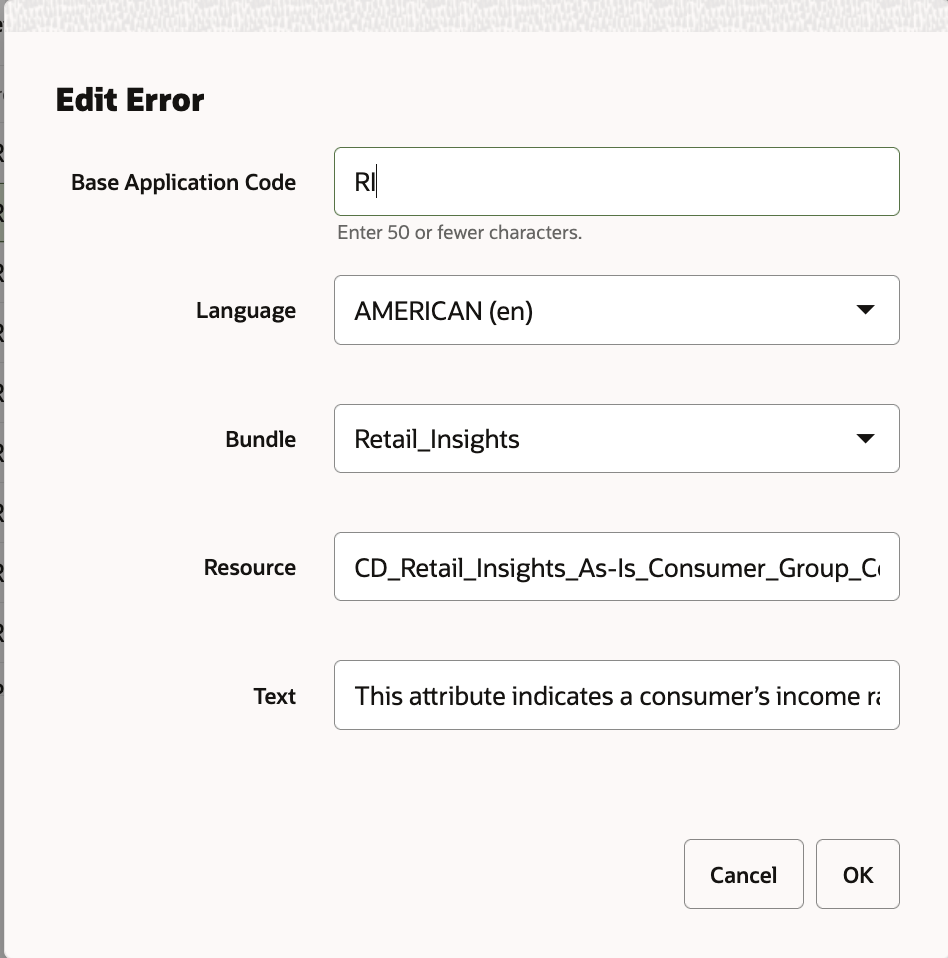Cancel the Edit Error dialog

pos(743,874)
